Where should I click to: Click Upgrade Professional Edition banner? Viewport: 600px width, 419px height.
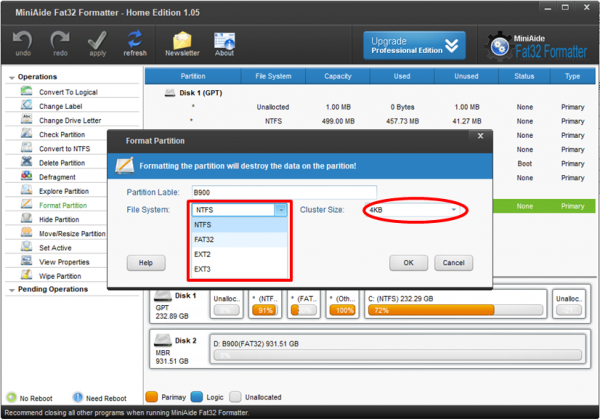click(415, 45)
